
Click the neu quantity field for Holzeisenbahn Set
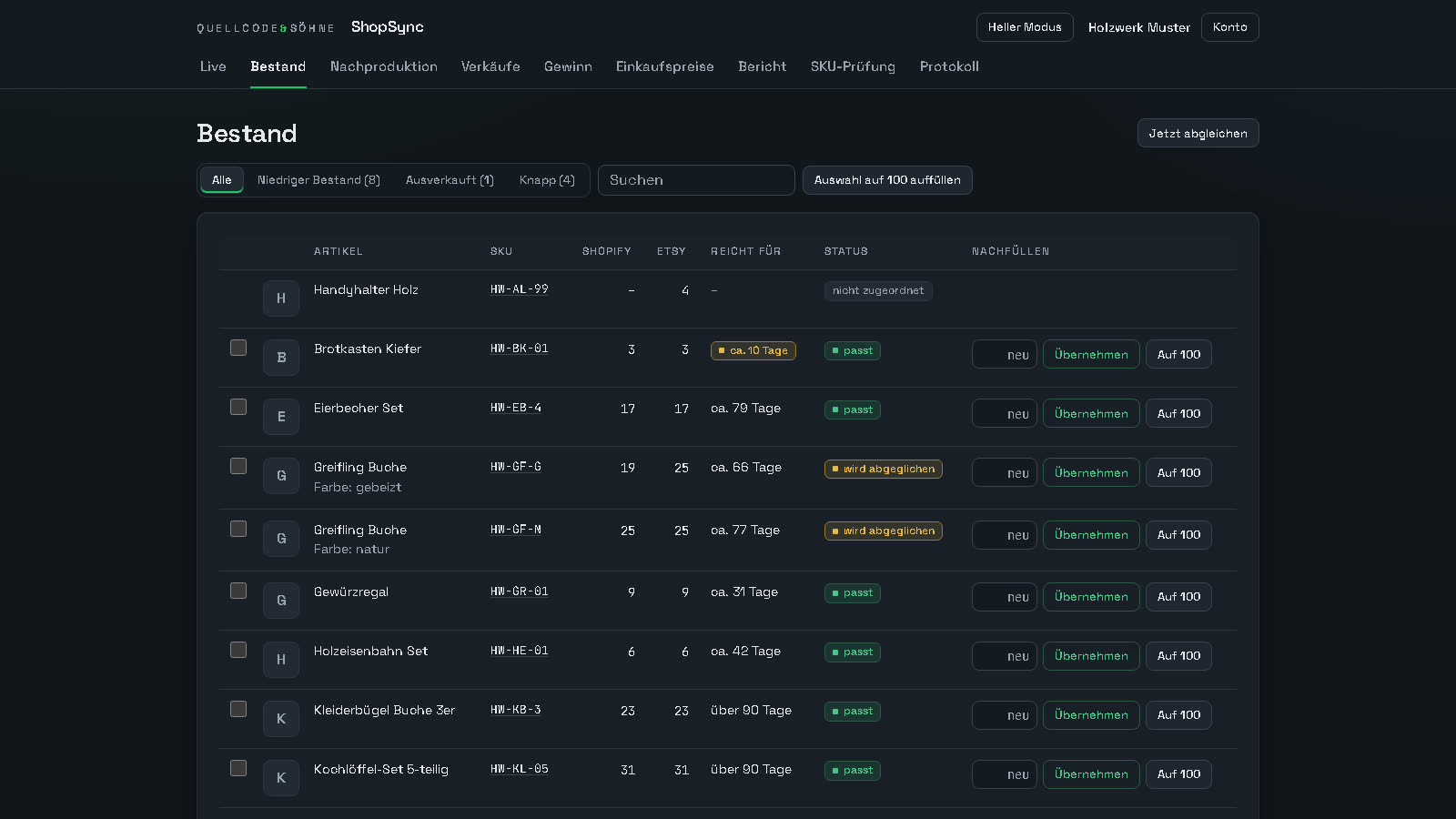[1005, 656]
